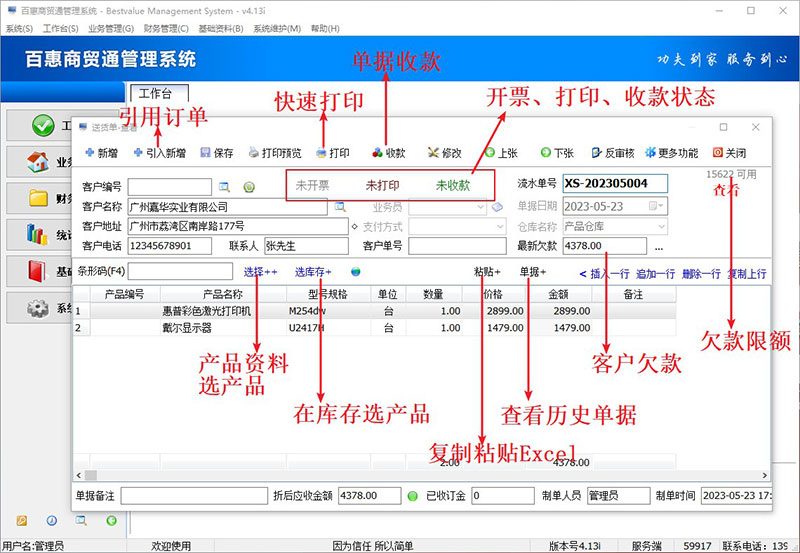Click the bar chart statistics icon
The image size is (800, 553).
[x=36, y=234]
